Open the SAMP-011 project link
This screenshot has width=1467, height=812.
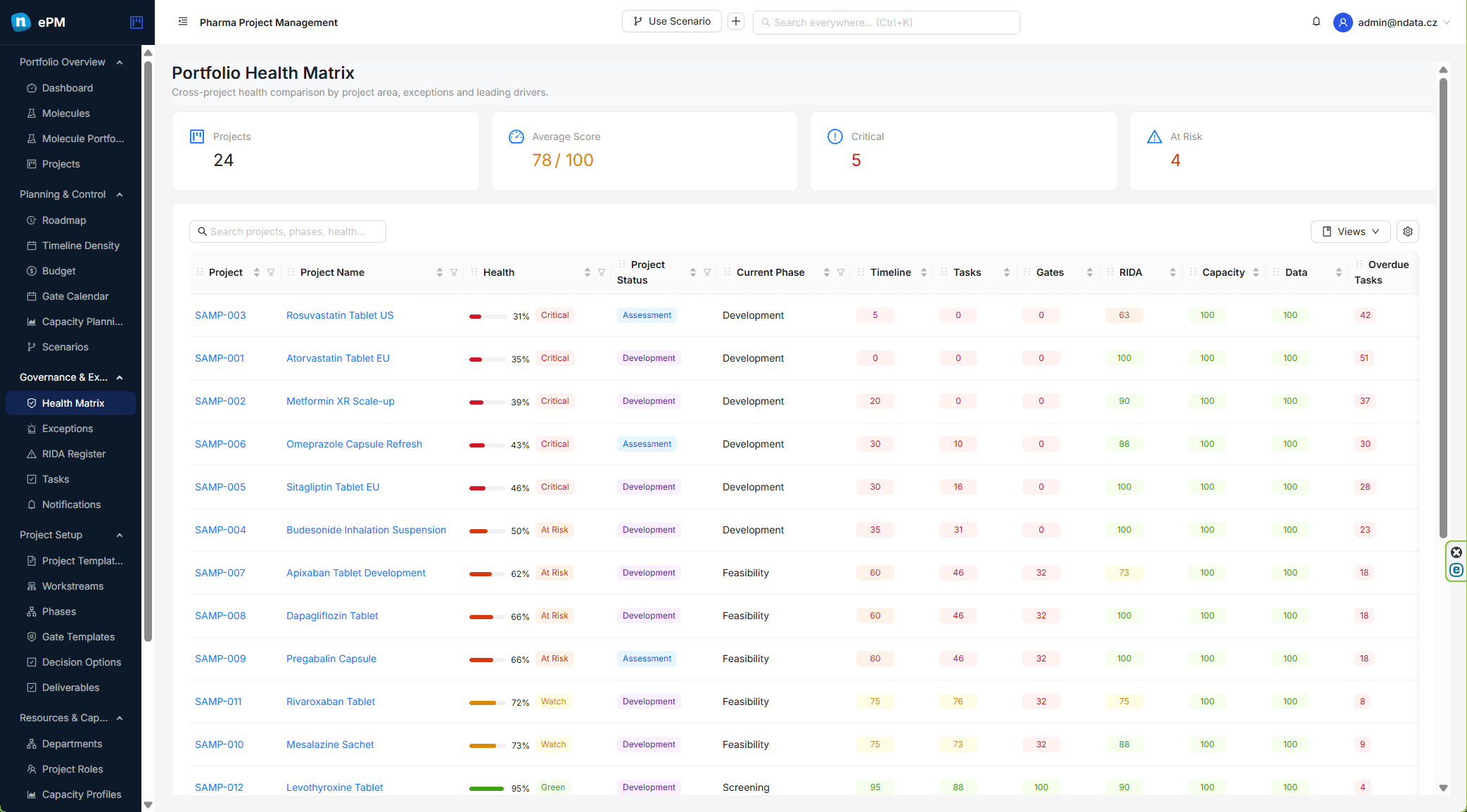(x=218, y=702)
